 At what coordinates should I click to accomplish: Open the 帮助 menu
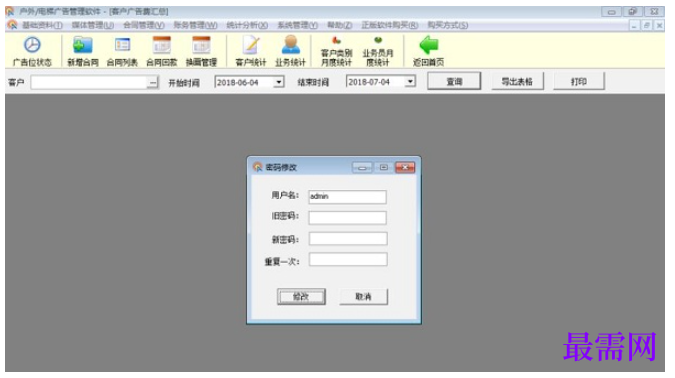tap(339, 25)
